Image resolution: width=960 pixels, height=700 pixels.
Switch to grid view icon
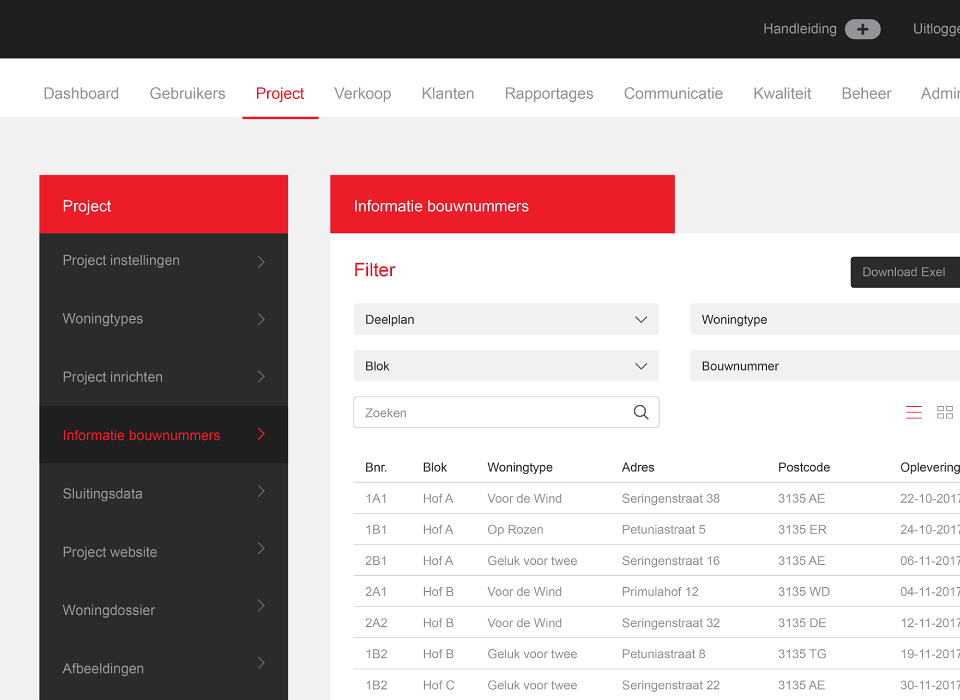coord(944,412)
